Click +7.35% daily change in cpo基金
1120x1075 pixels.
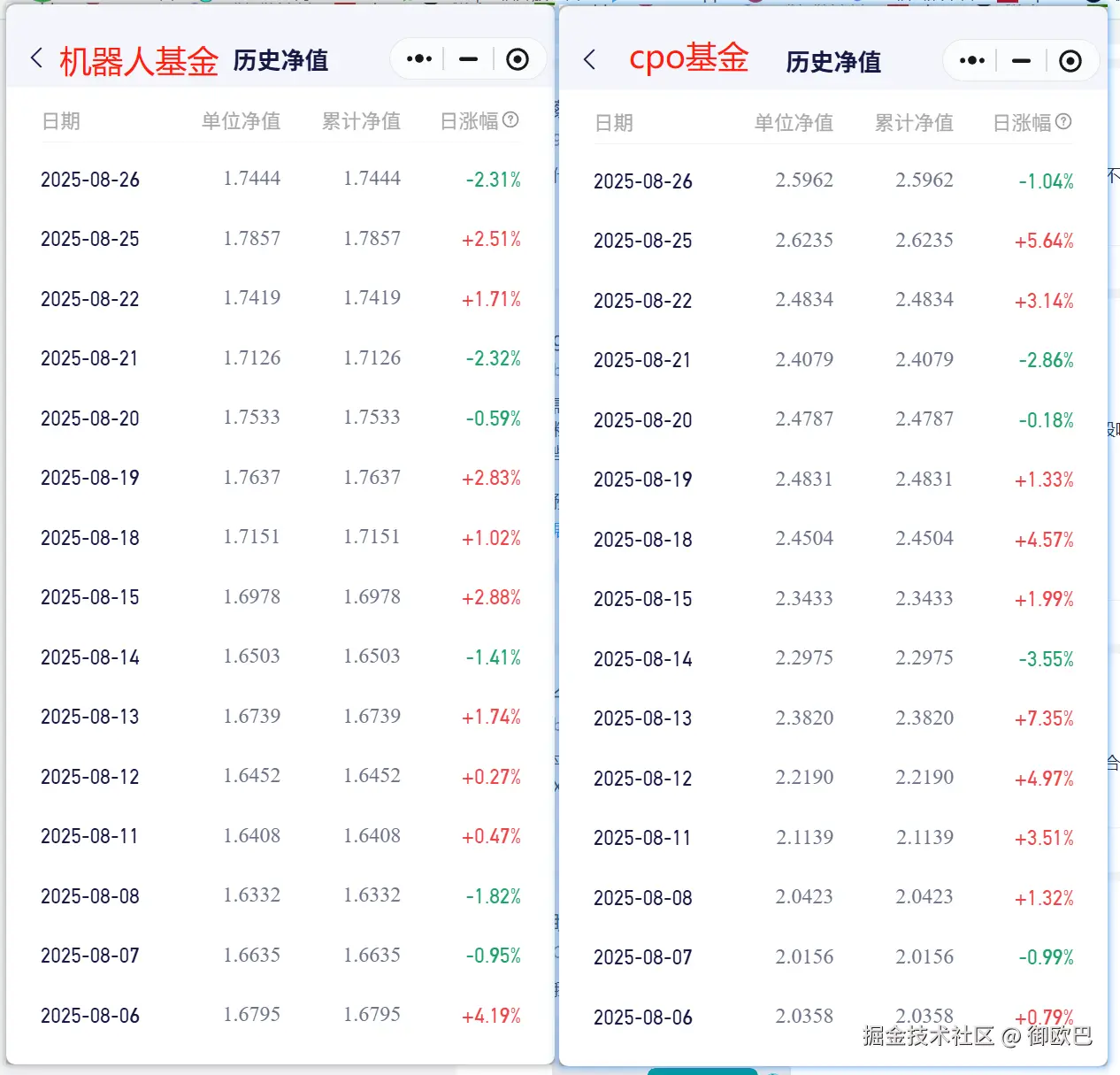click(x=1044, y=718)
